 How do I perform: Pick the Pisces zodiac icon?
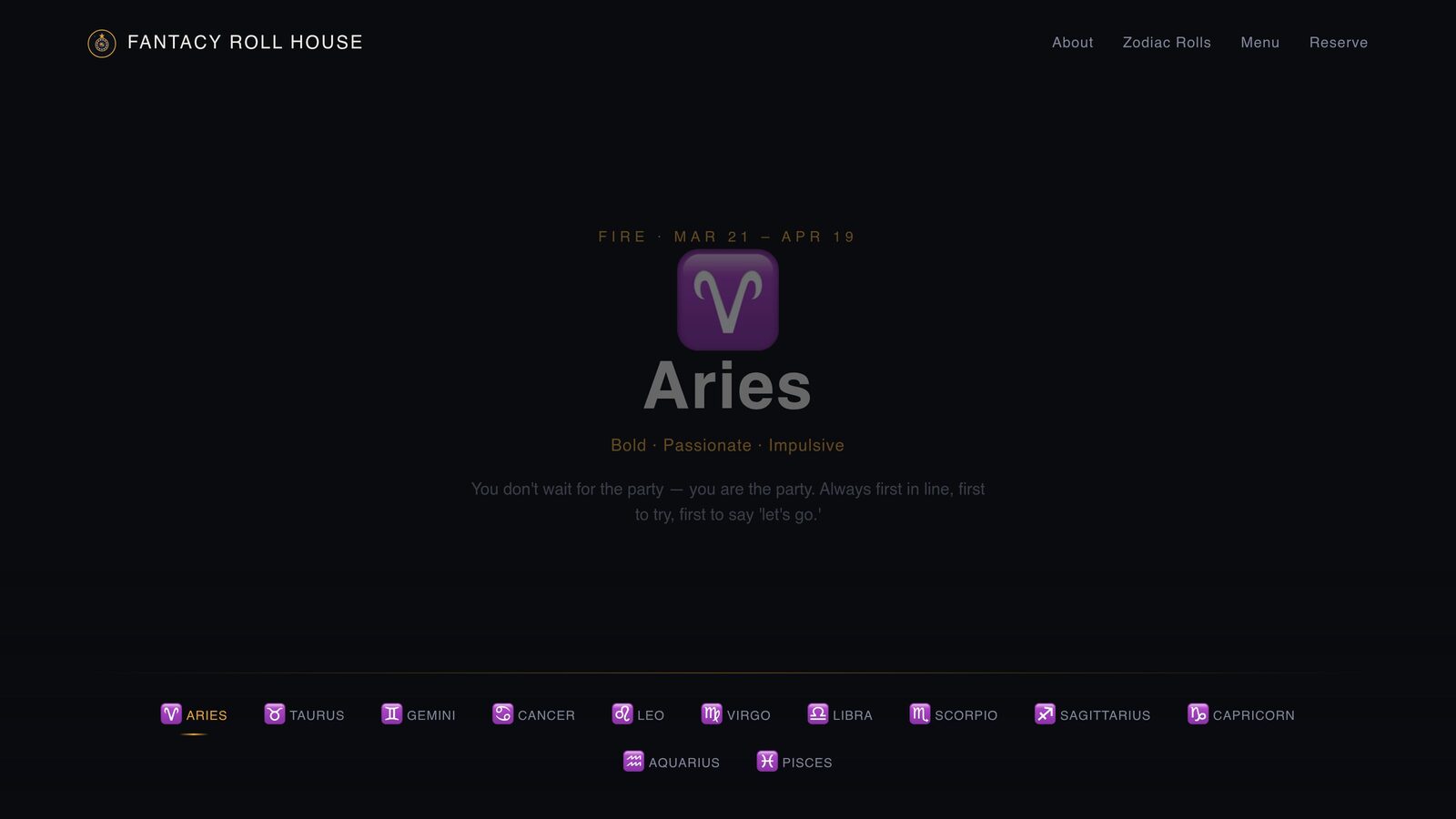coord(767,762)
